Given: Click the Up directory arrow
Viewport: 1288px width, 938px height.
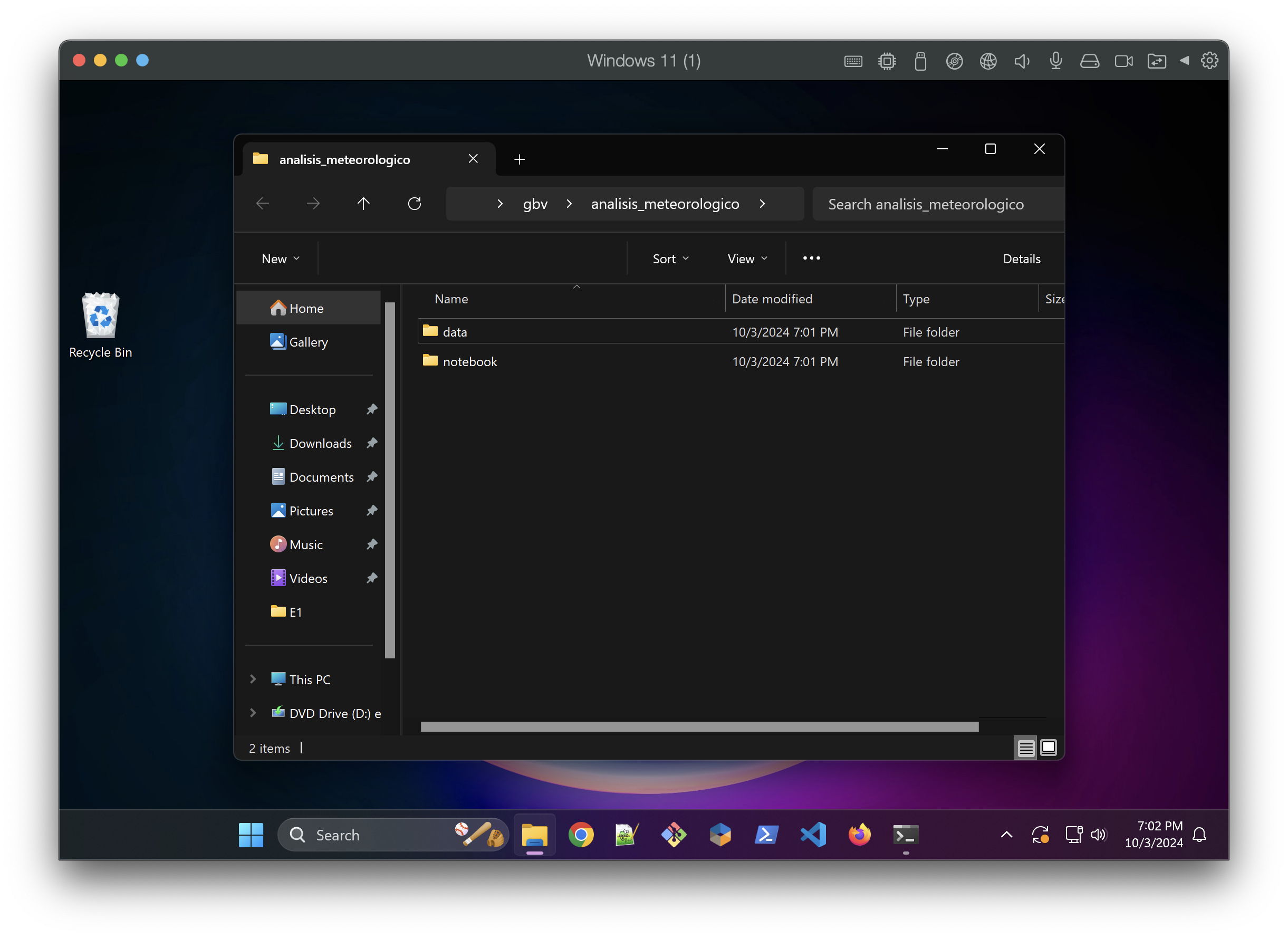Looking at the screenshot, I should coord(363,204).
